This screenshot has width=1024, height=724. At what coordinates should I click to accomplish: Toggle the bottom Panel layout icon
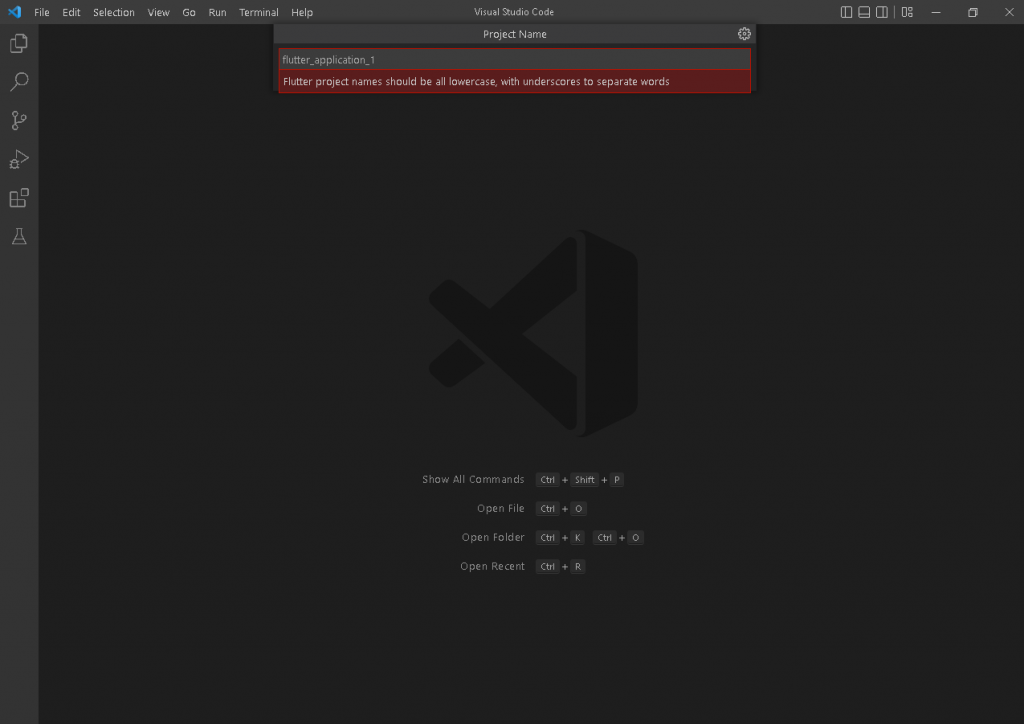(863, 12)
